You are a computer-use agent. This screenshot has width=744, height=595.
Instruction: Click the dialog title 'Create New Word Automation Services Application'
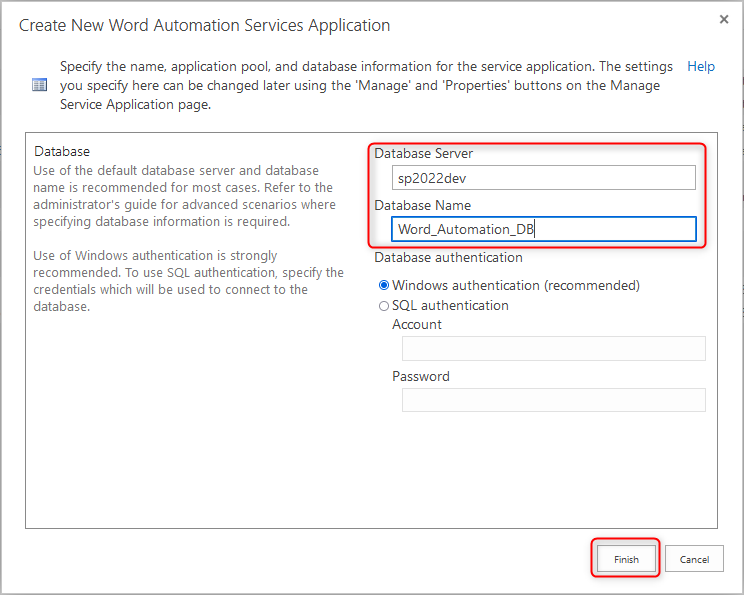coord(205,26)
